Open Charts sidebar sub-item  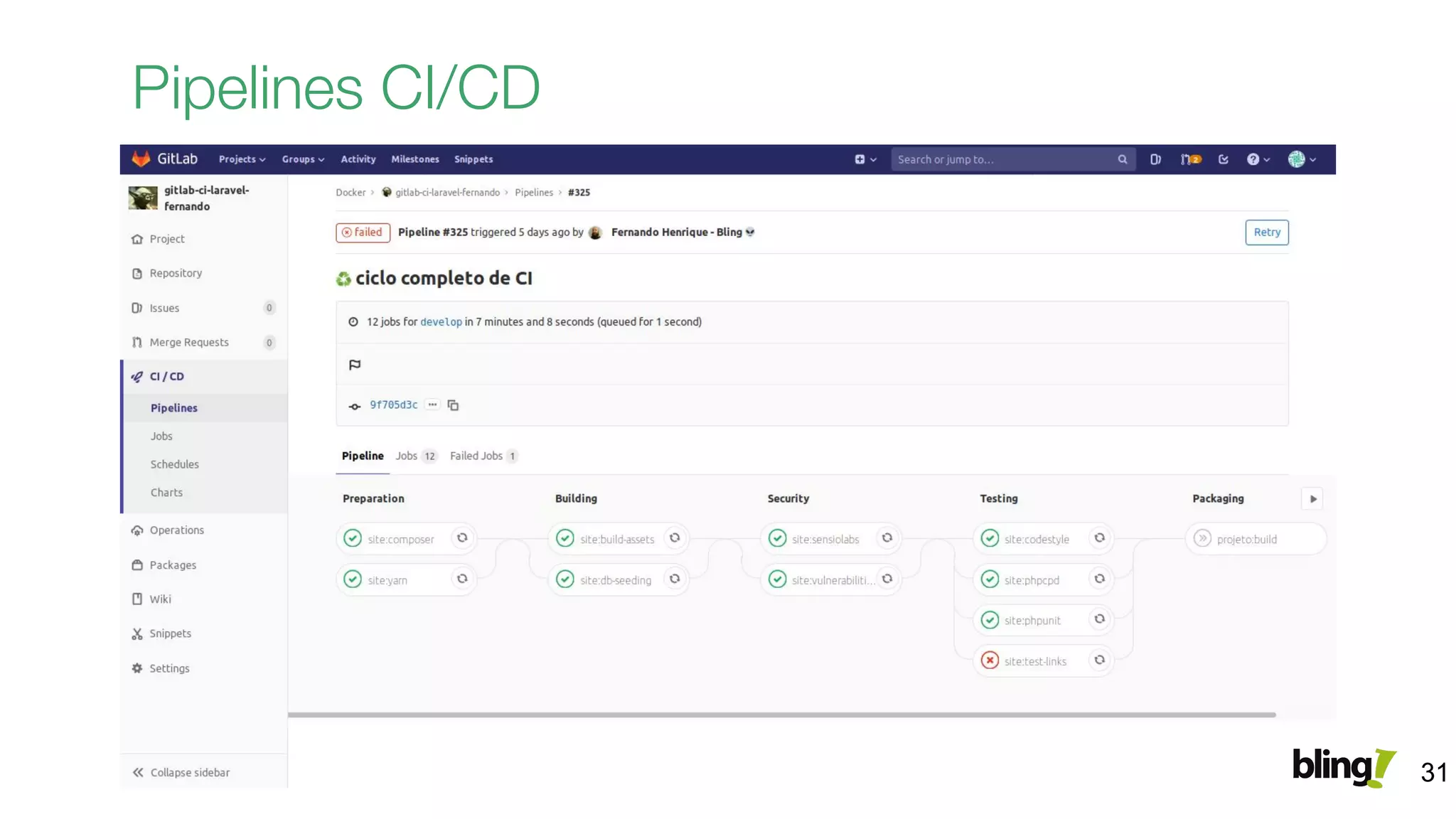pos(166,493)
